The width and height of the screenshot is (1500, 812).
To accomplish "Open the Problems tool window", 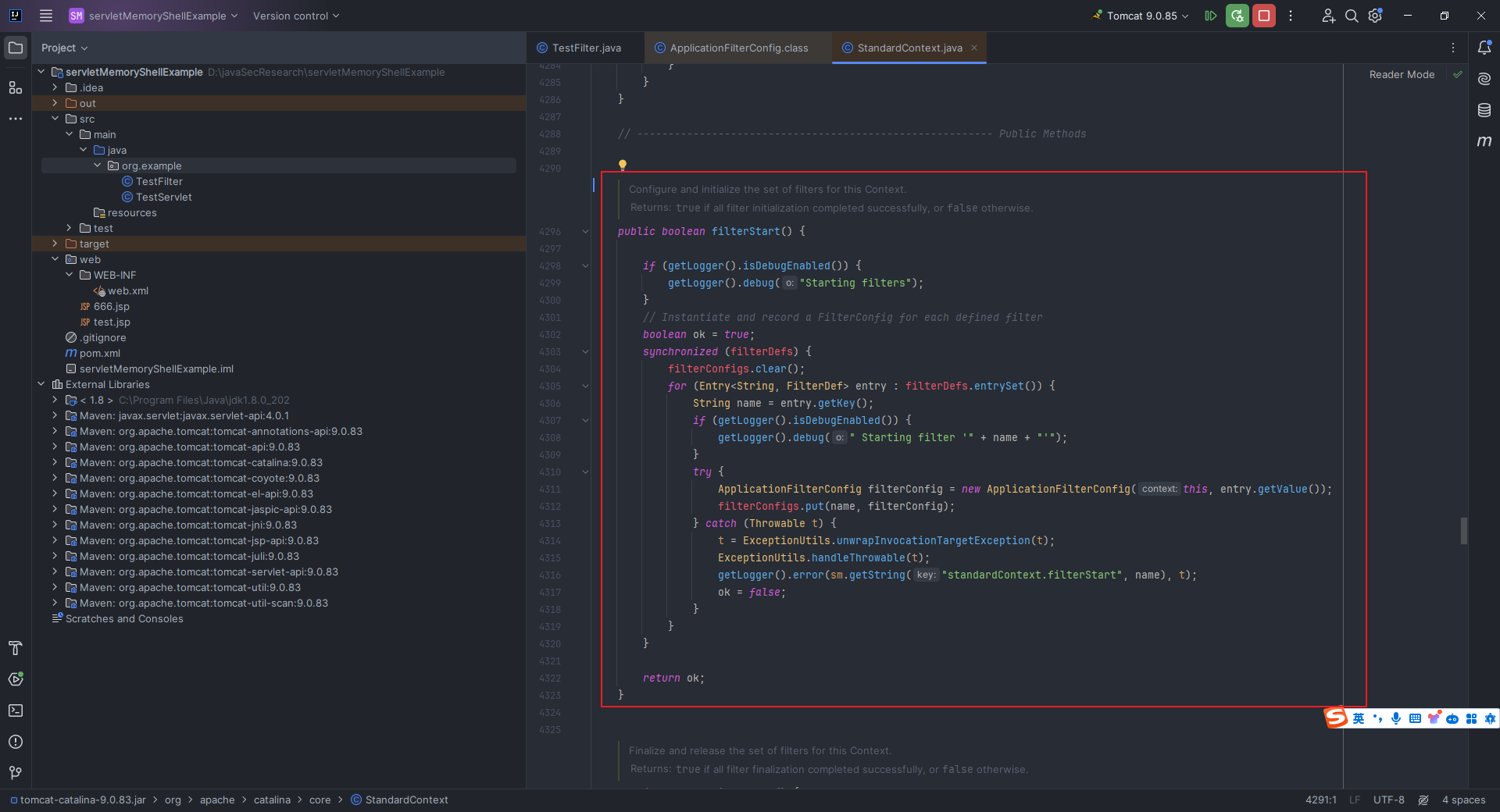I will [x=16, y=742].
